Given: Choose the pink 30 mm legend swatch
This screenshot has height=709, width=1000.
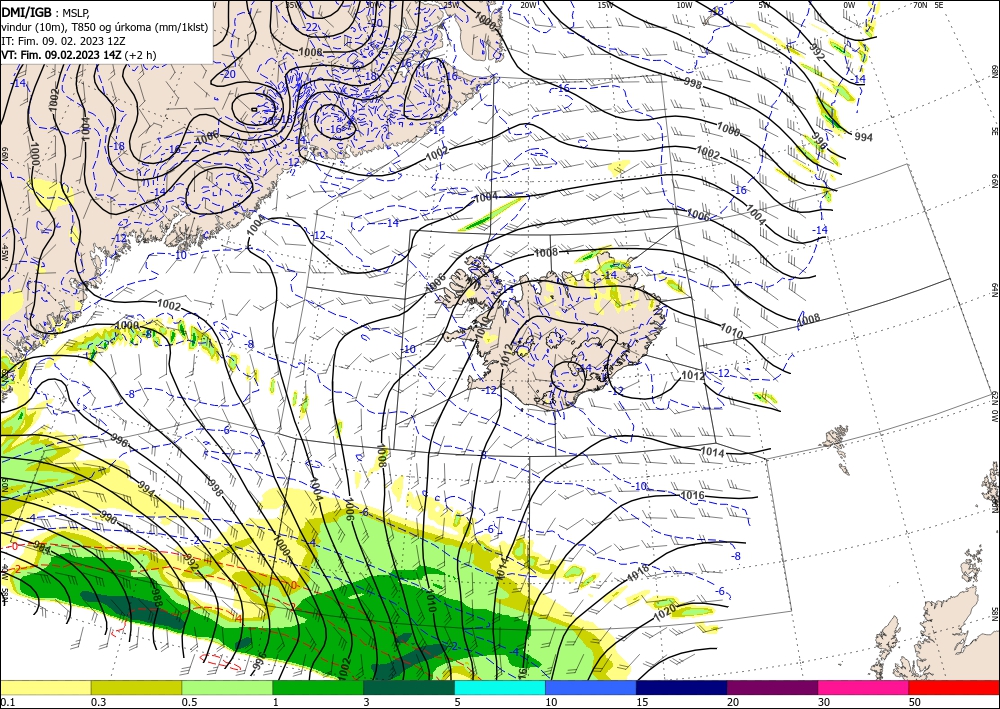Looking at the screenshot, I should click(x=864, y=687).
